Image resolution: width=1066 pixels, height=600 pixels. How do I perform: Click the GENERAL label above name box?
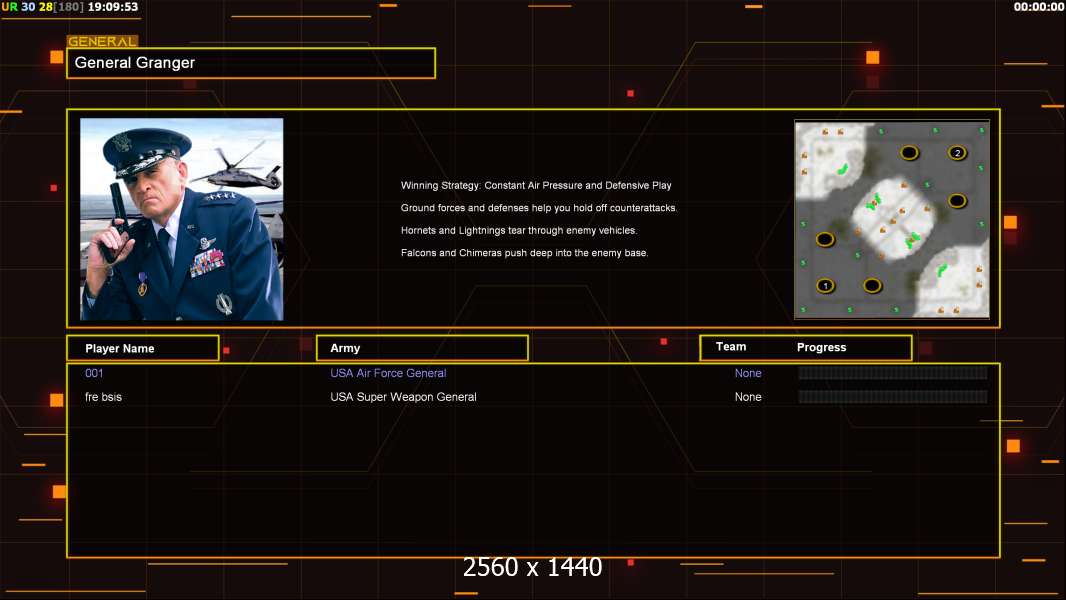click(102, 41)
